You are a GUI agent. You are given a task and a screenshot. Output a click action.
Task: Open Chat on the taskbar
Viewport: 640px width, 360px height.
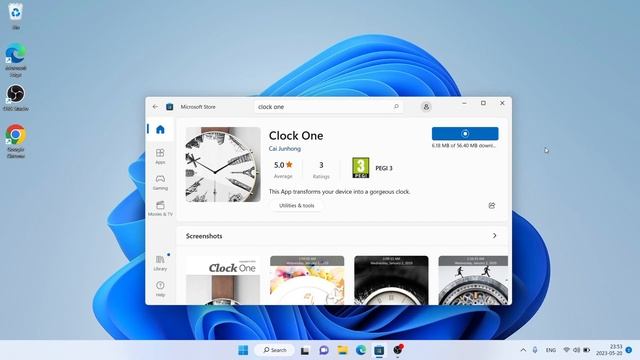(324, 350)
